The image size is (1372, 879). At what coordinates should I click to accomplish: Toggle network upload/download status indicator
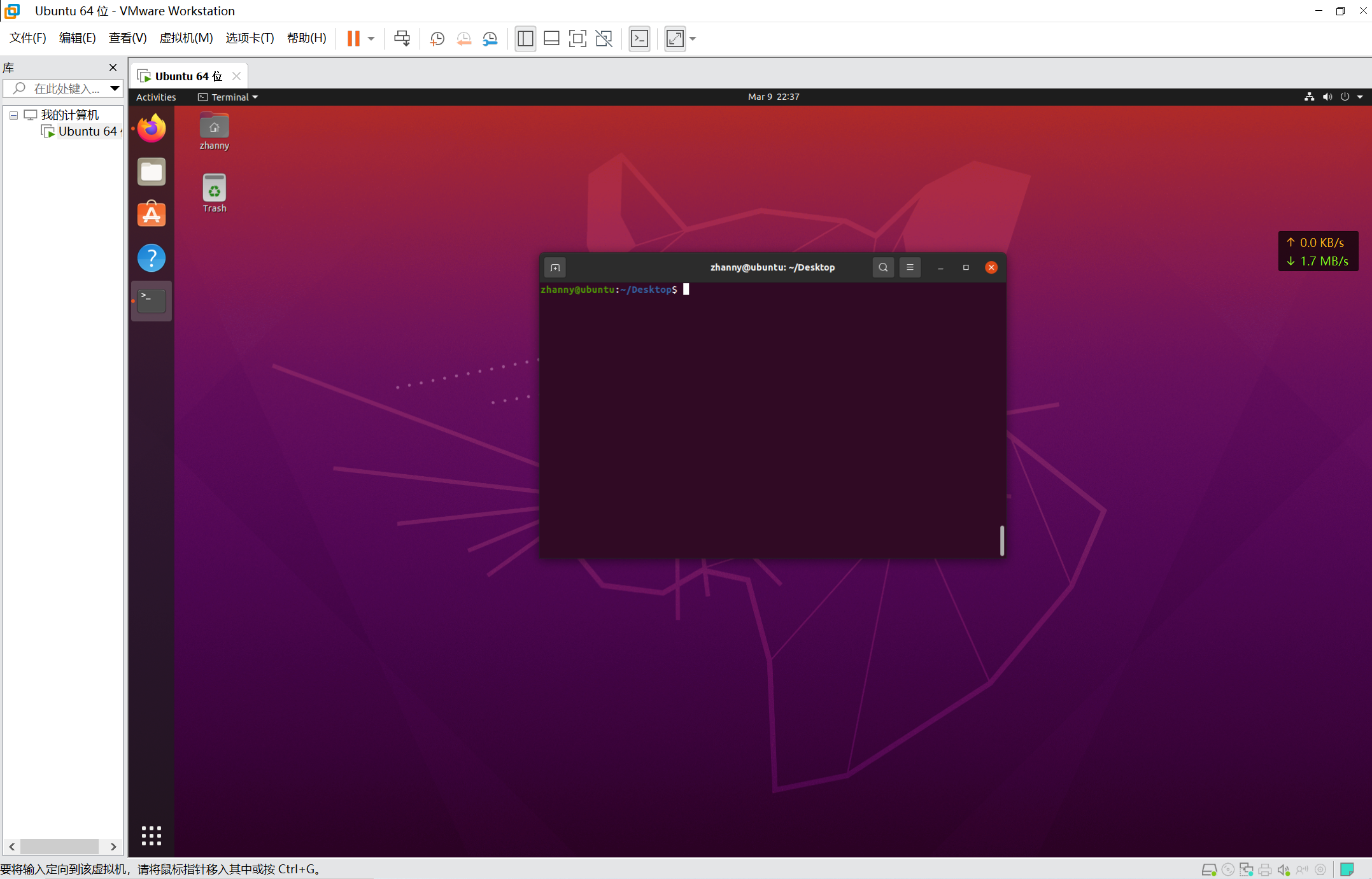tap(1316, 251)
